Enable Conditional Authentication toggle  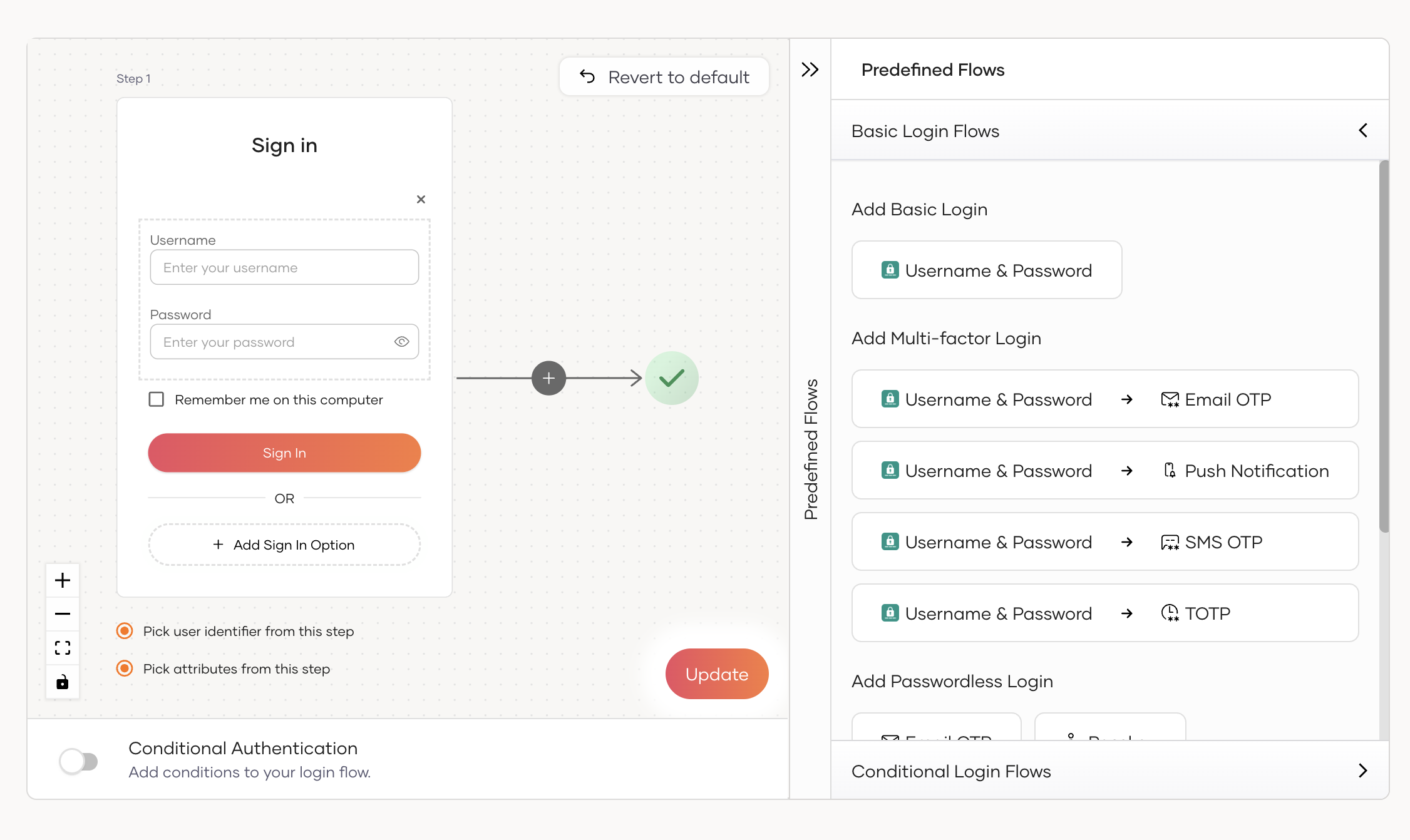pyautogui.click(x=79, y=761)
